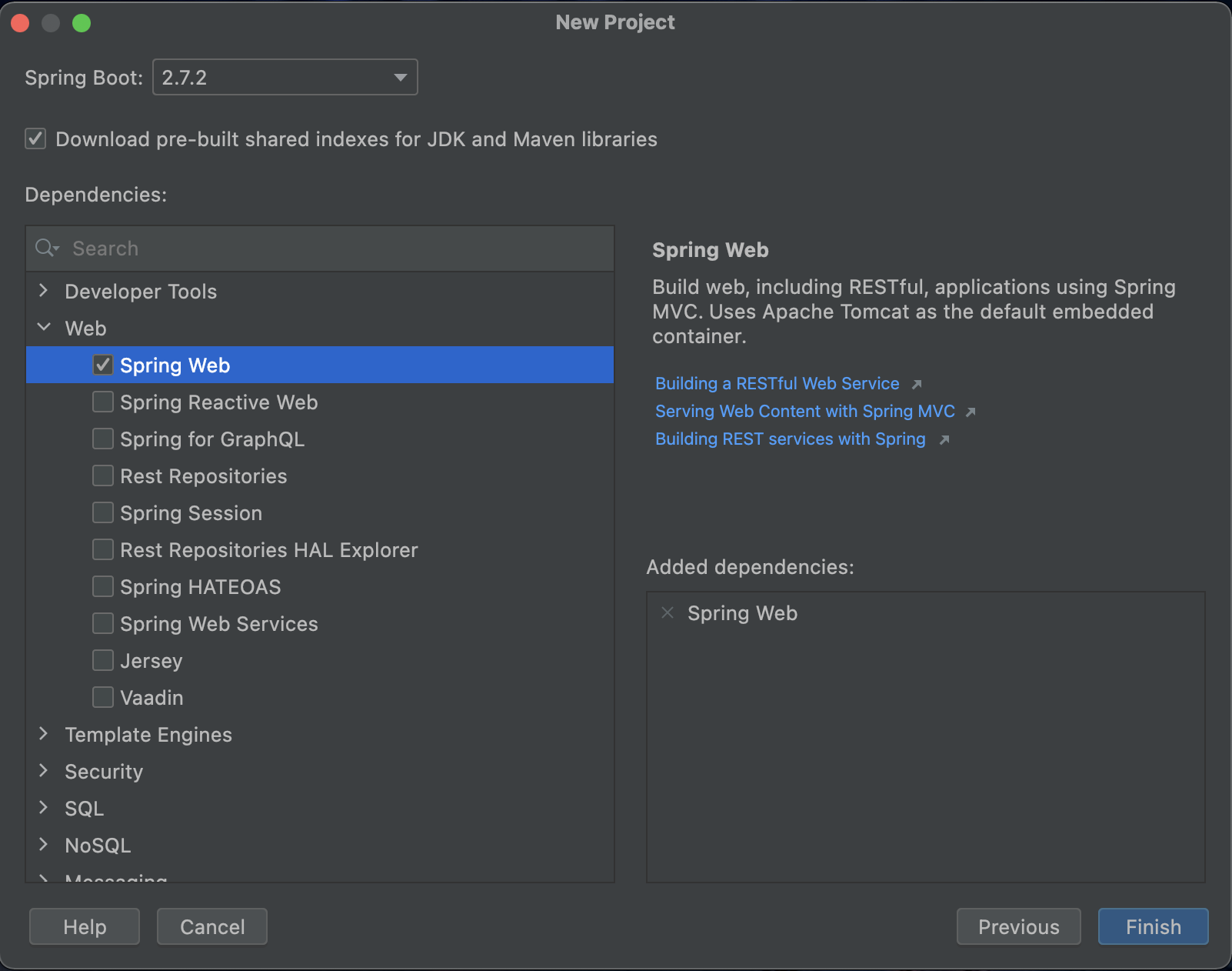Click the external arrow beside Serving Web Content
1232x971 pixels.
(971, 412)
